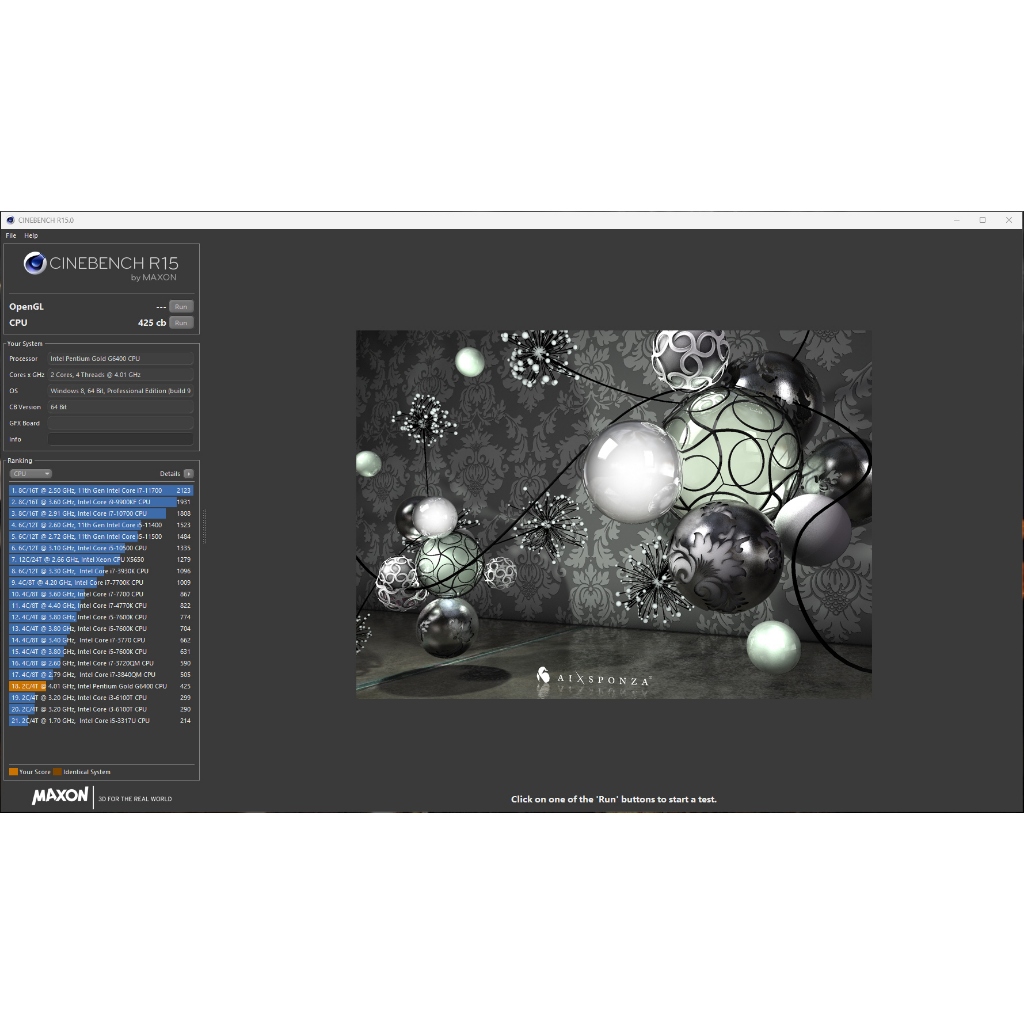Select the Xeon X5650 ranking entry
Viewport: 1024px width, 1024px height.
point(100,560)
